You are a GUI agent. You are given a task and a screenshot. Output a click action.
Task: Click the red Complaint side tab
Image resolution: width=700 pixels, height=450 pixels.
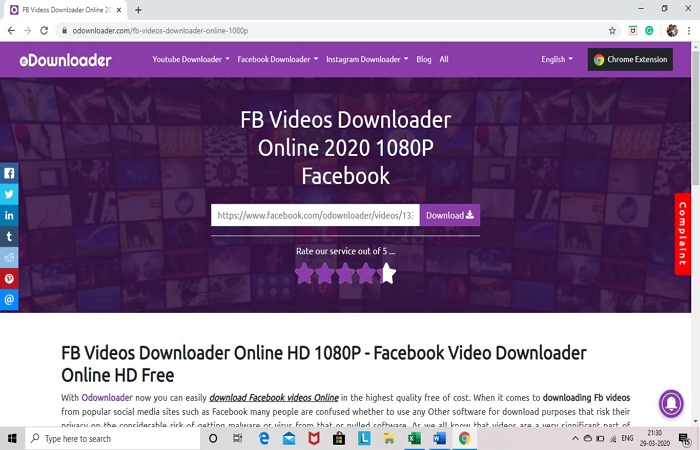click(x=683, y=234)
